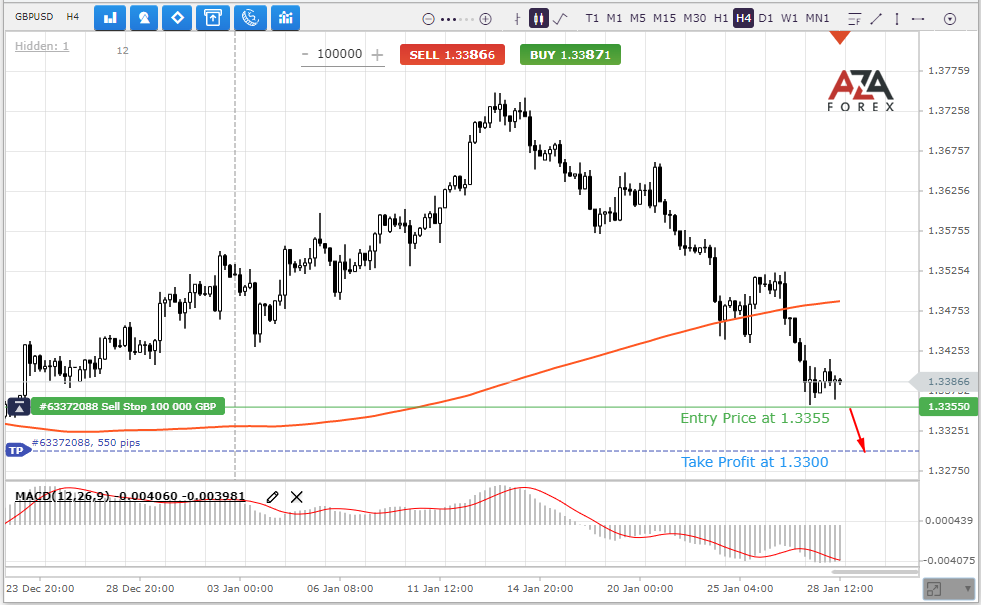This screenshot has width=981, height=605.
Task: Select the #63372088 Sell Stop order label
Action: coord(128,407)
